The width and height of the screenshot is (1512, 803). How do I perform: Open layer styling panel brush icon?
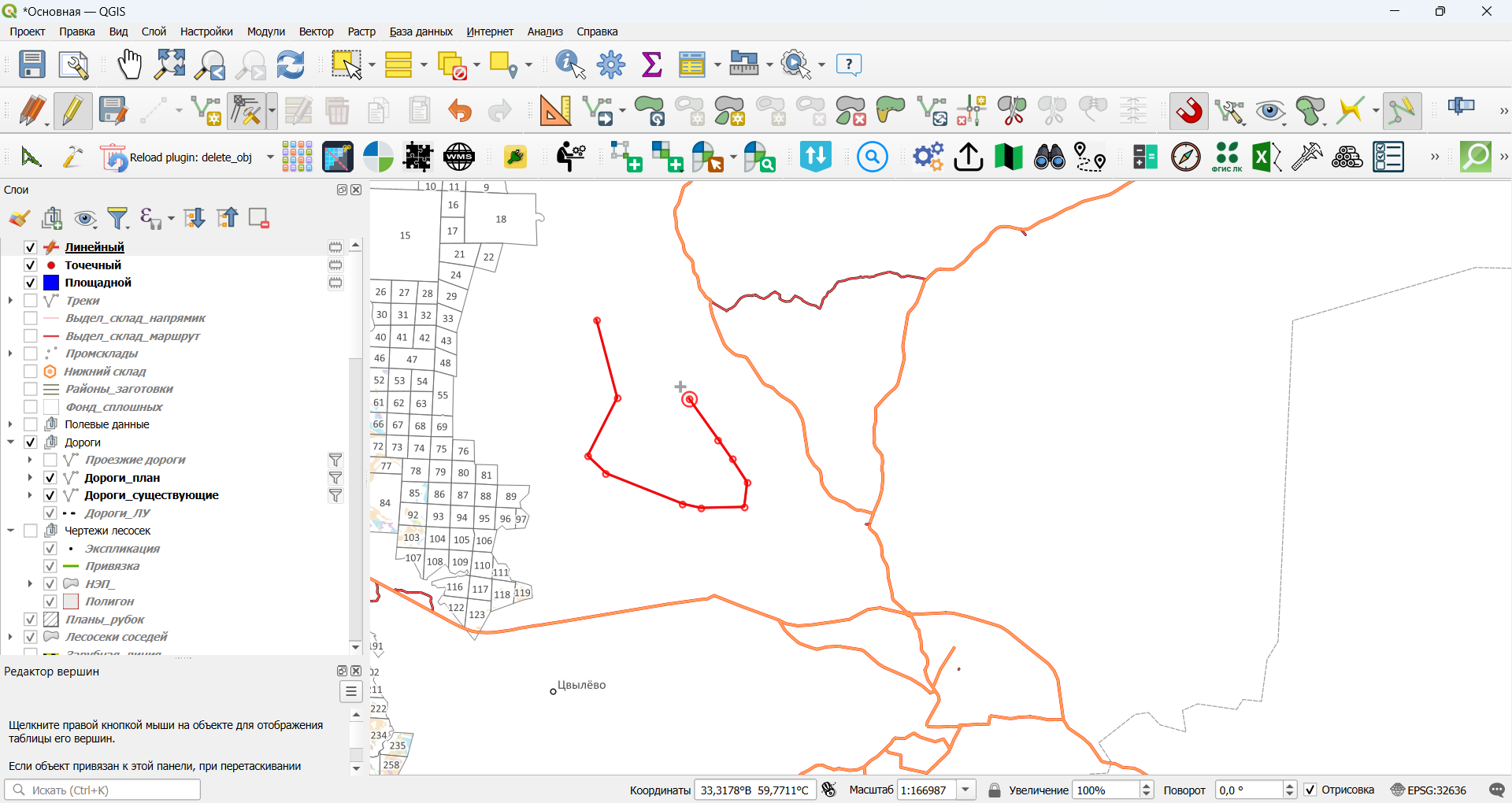pos(20,218)
